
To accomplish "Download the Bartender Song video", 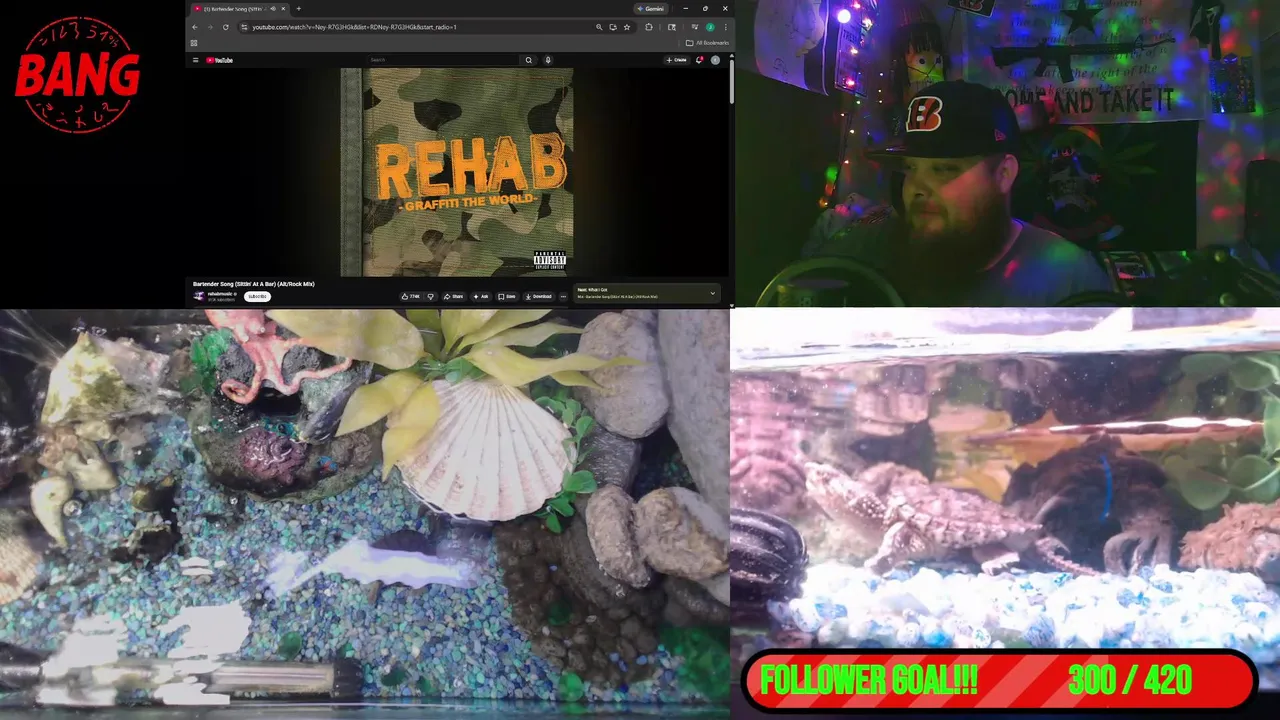I will click(x=538, y=296).
